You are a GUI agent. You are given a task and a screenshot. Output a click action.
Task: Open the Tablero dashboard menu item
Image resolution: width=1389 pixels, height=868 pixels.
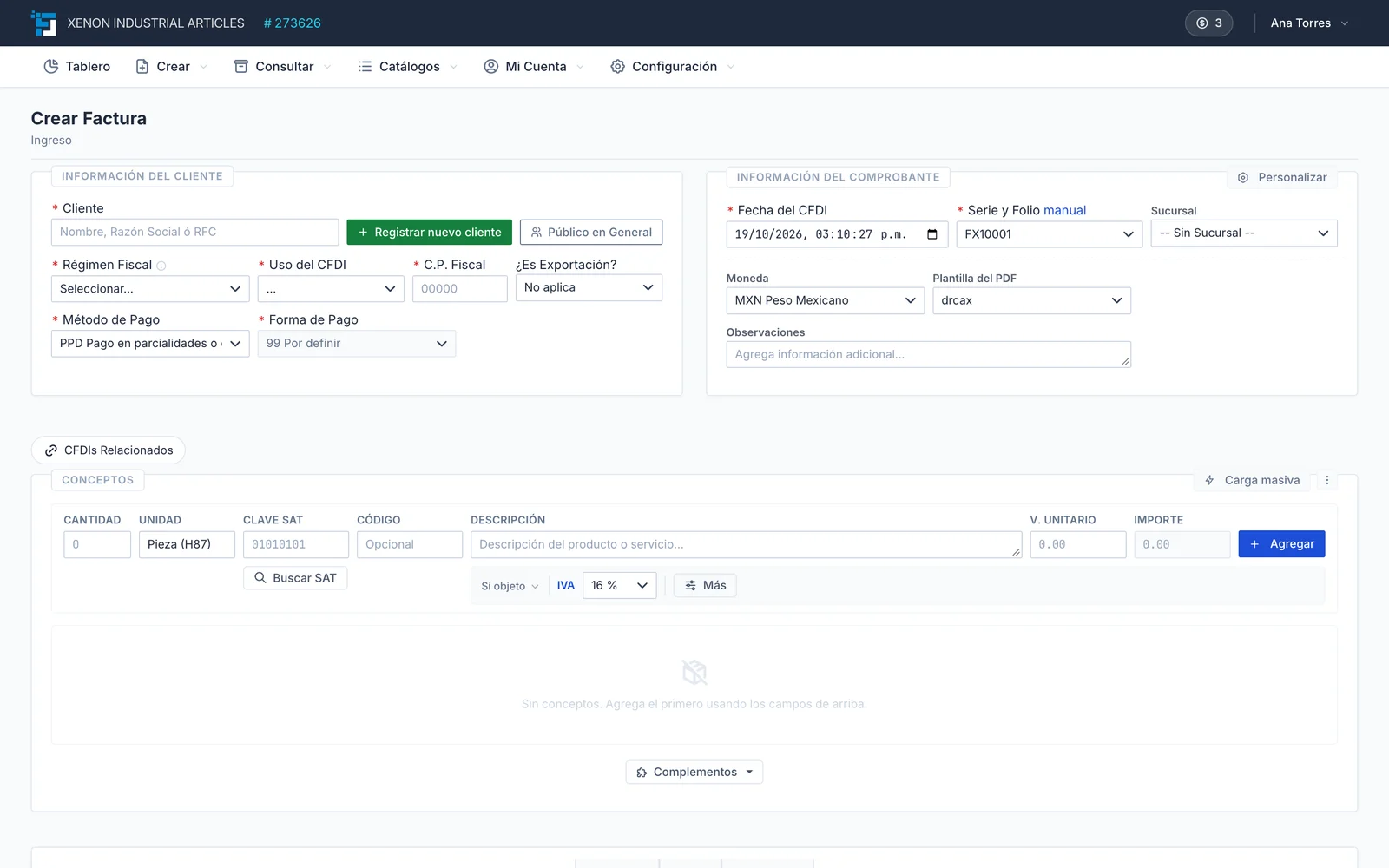(x=77, y=67)
